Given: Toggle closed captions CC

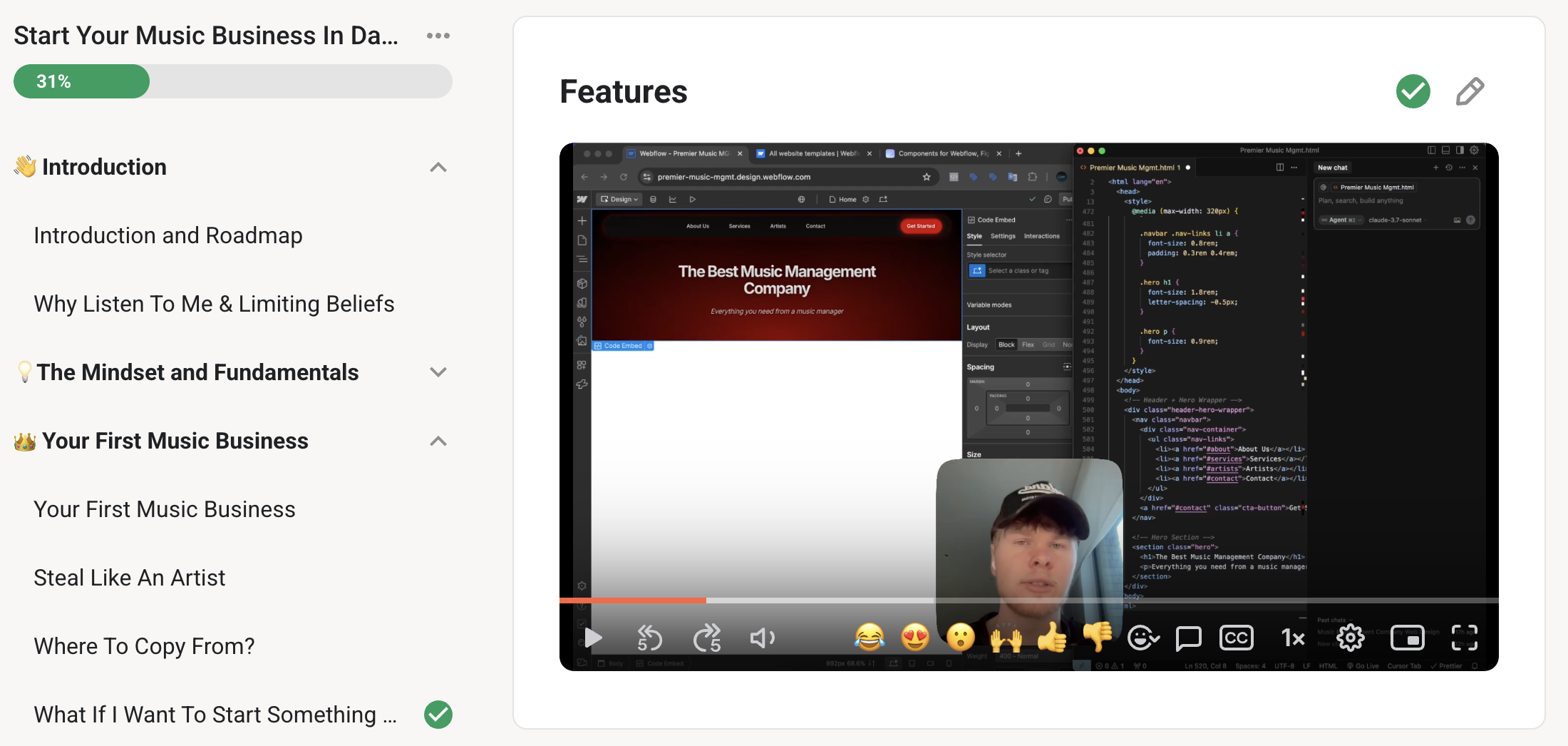Looking at the screenshot, I should pos(1237,637).
